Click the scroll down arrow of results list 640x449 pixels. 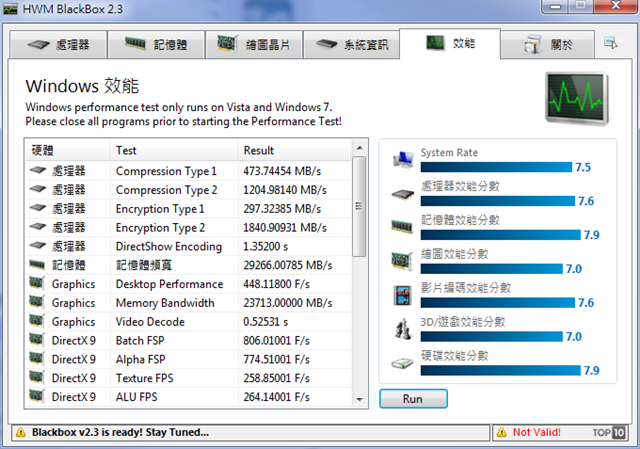pos(359,400)
